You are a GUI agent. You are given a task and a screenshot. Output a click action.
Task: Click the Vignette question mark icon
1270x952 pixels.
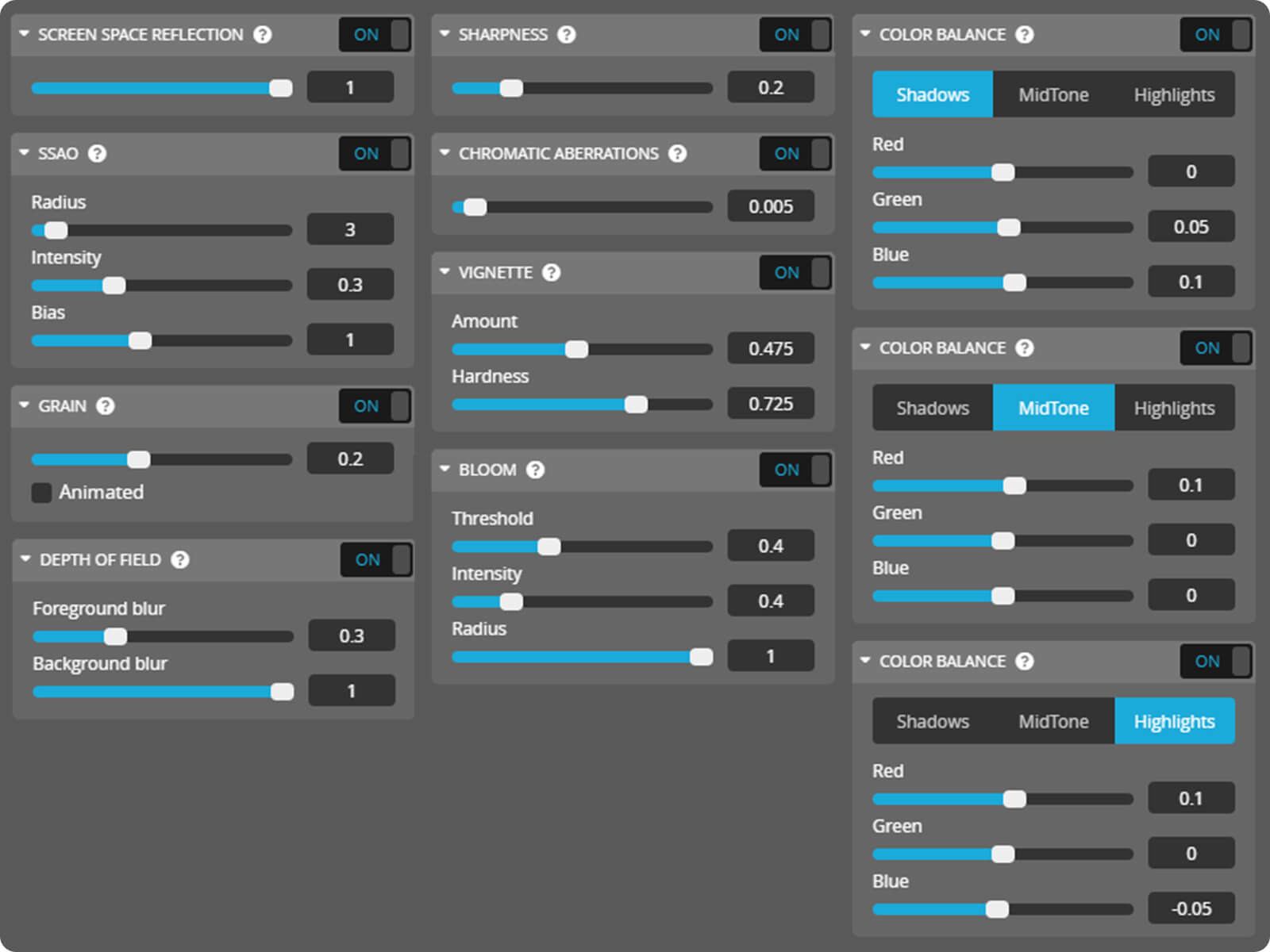(x=551, y=273)
